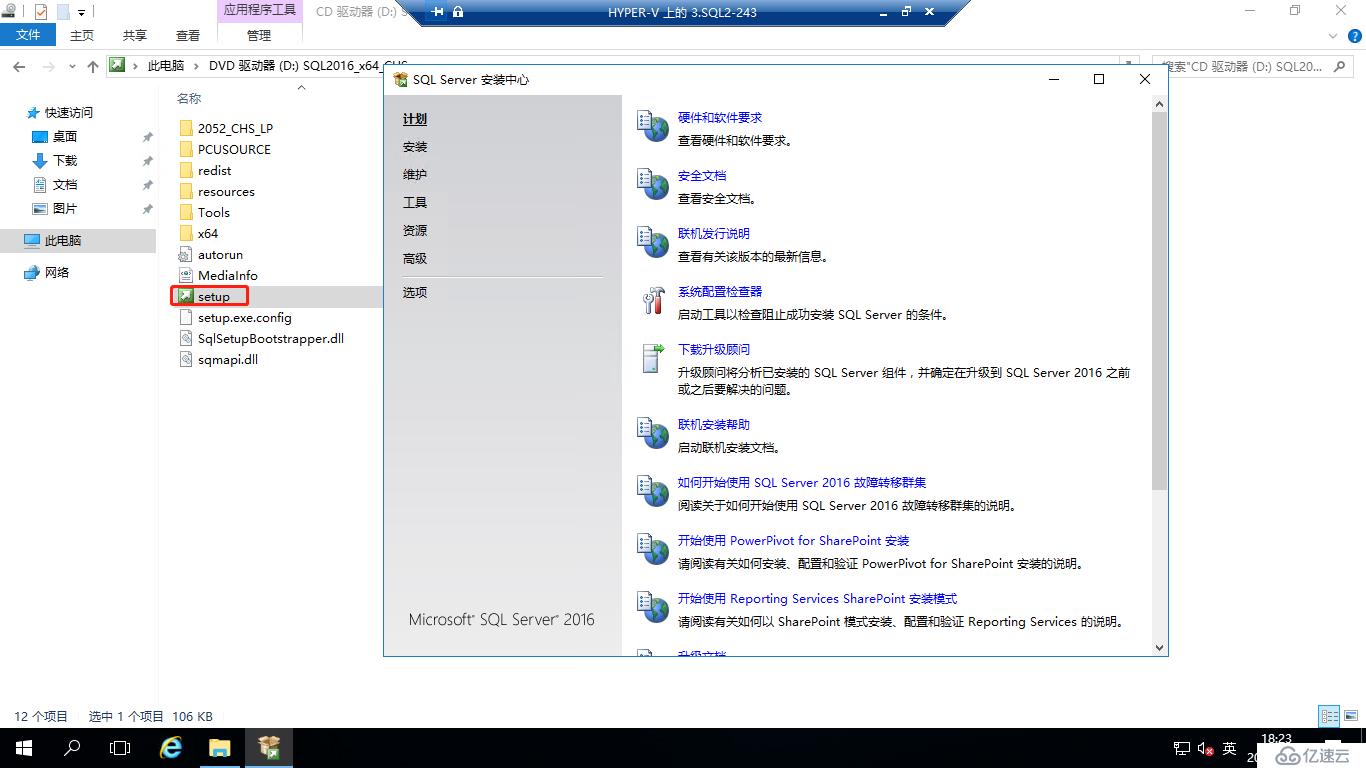Launch the 系统配置检查器 link
Viewport: 1366px width, 768px height.
(720, 292)
